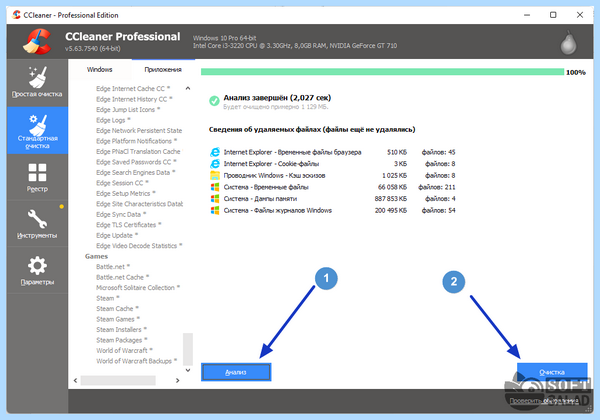Screen dimensions: 600x420
Task: Click the green analysis progress bar
Action: click(382, 72)
